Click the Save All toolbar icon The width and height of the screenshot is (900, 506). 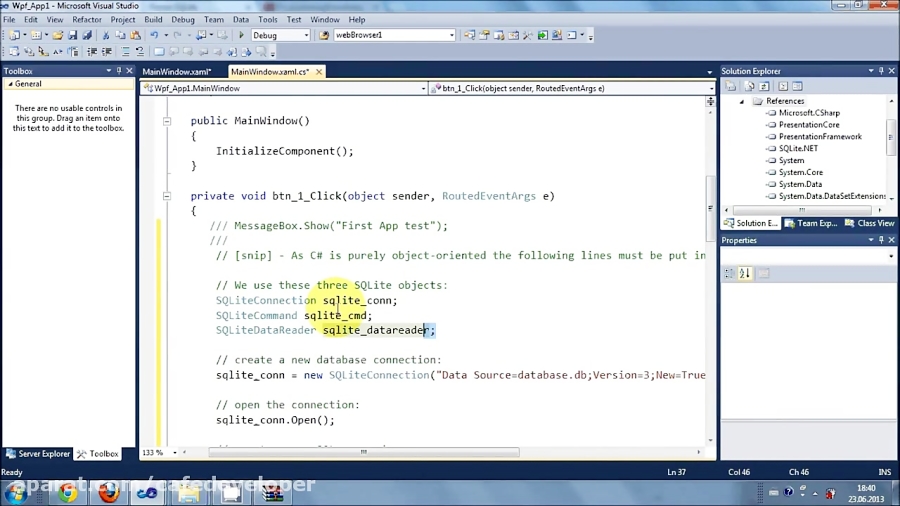[x=88, y=35]
